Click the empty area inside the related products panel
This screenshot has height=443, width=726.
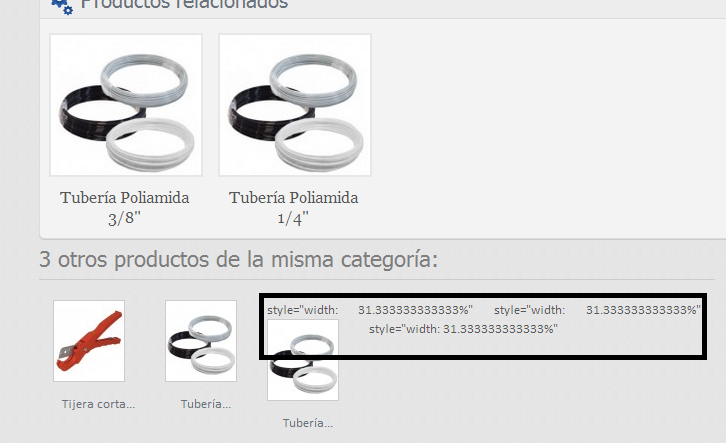[x=546, y=130]
